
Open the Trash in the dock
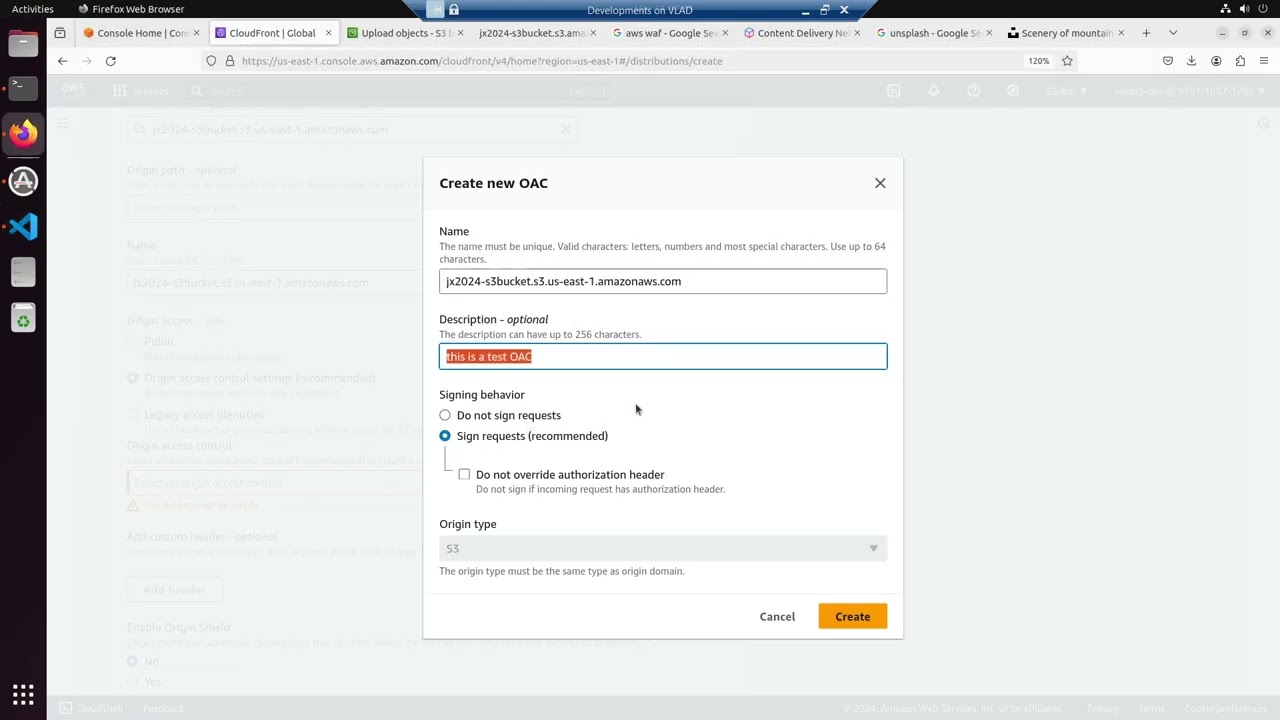(x=23, y=319)
